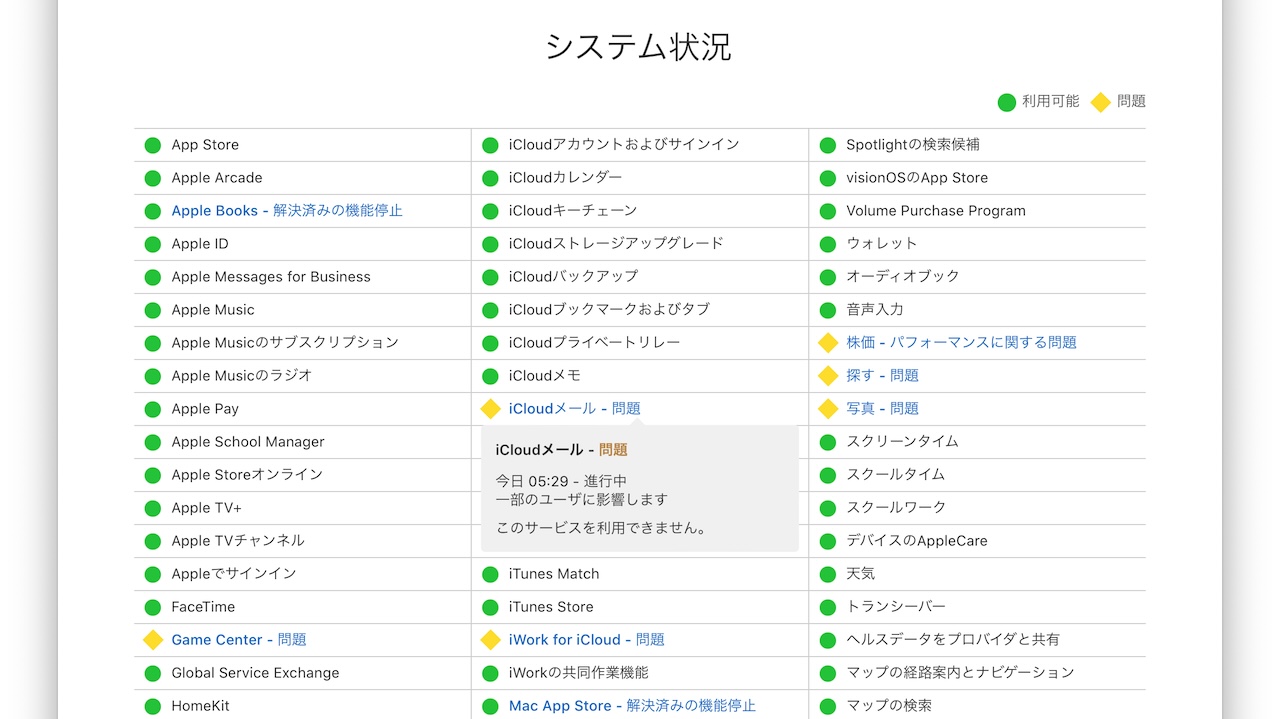Click the スクールワーク entry
This screenshot has width=1280, height=719.
(896, 508)
